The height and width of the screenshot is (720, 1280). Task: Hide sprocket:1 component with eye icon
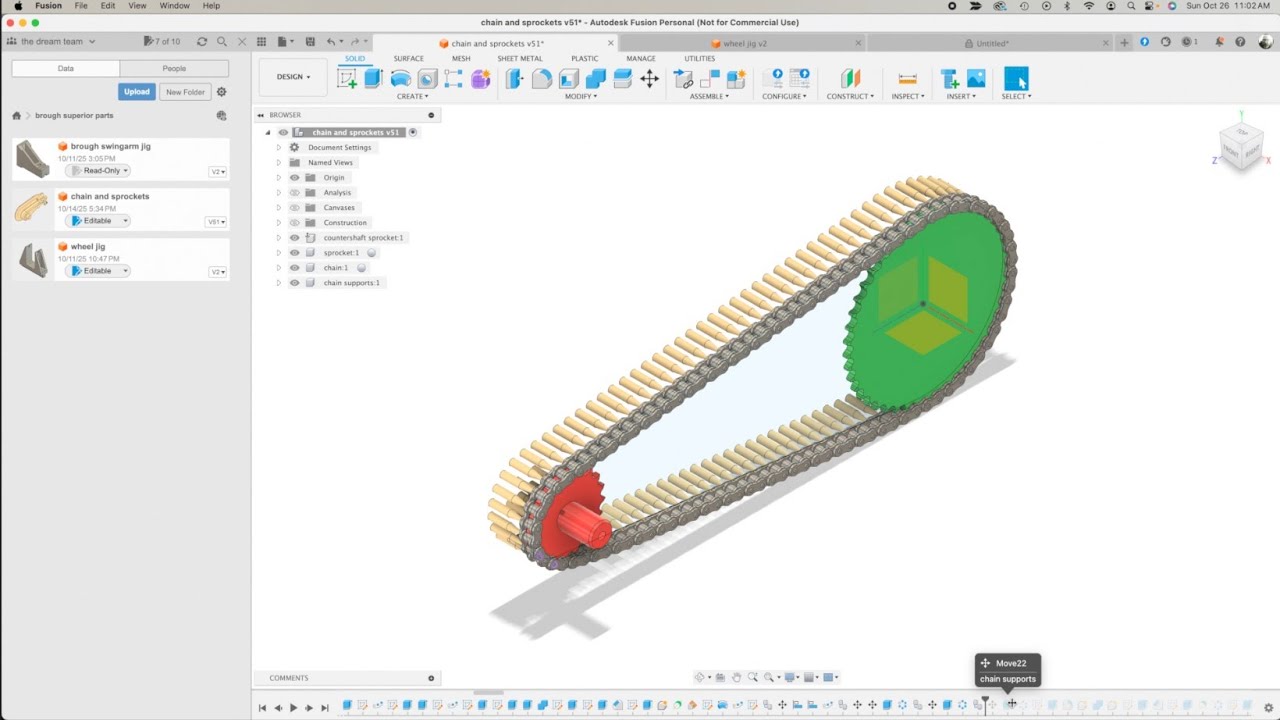click(x=295, y=252)
